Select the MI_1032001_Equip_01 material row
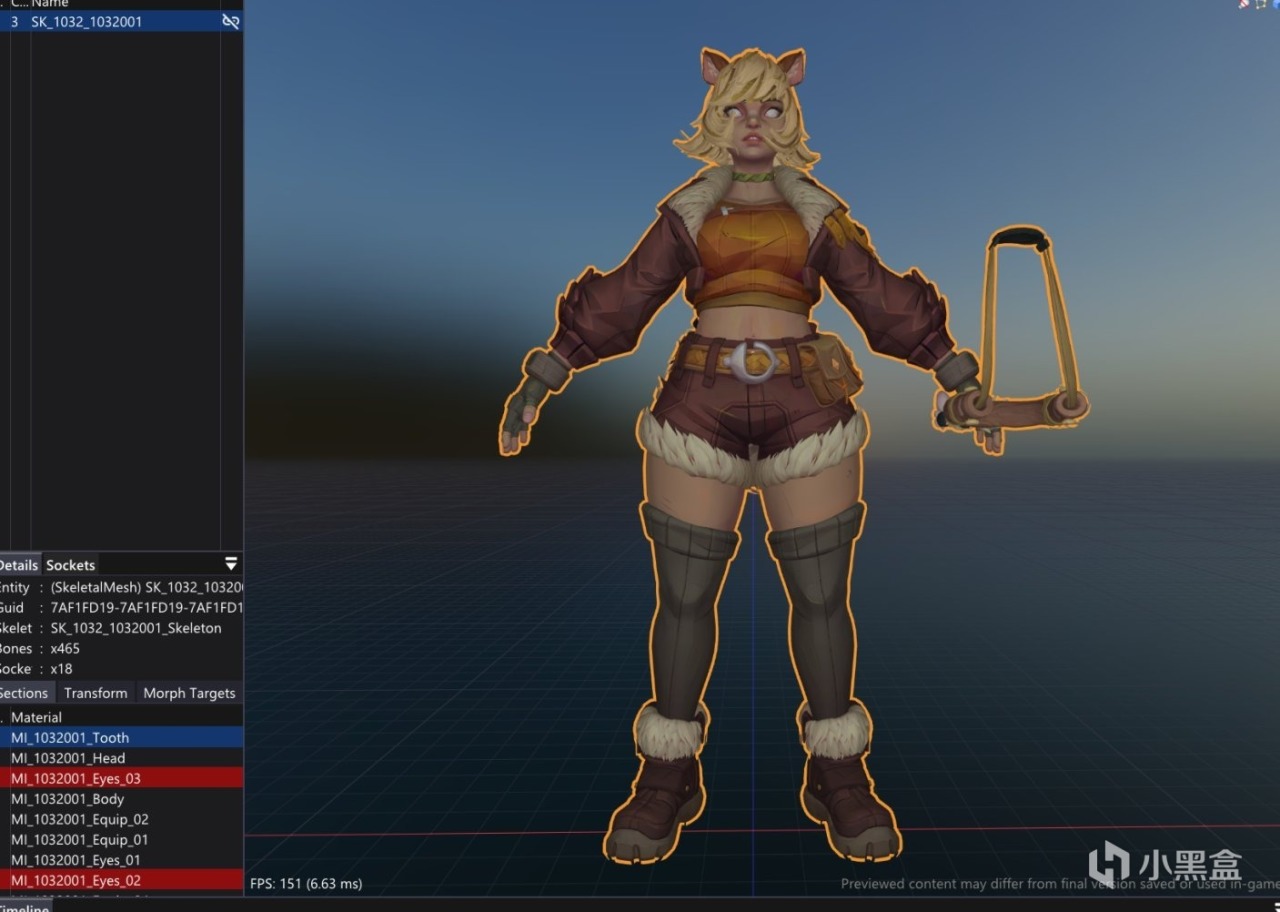The image size is (1280, 912). 122,840
